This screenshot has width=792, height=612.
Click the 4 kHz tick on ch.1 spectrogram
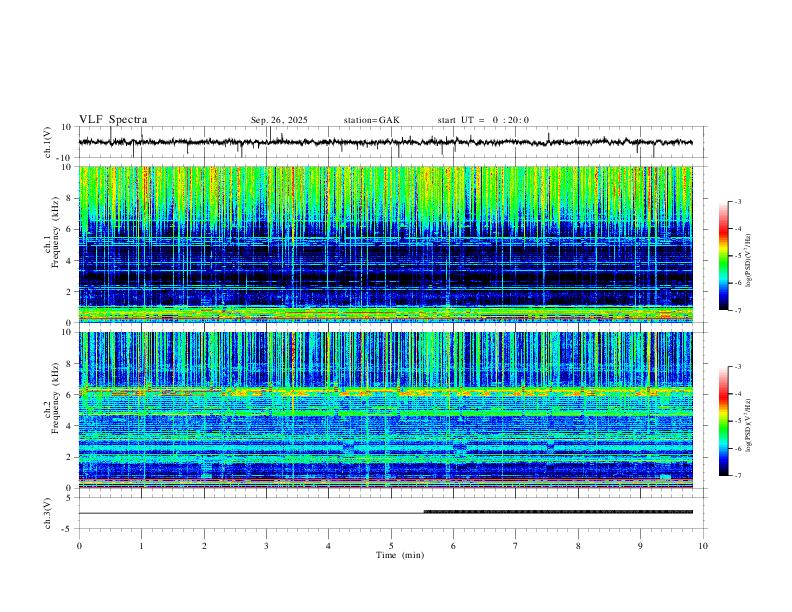click(69, 261)
